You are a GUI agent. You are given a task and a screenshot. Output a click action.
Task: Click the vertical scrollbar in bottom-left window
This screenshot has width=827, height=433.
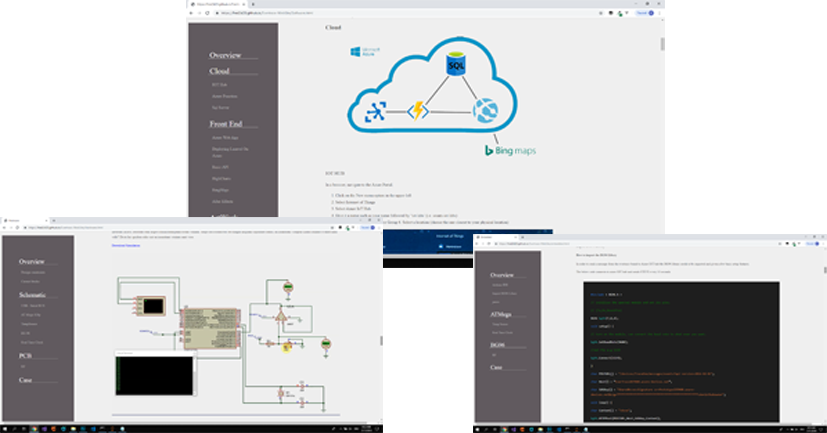381,341
